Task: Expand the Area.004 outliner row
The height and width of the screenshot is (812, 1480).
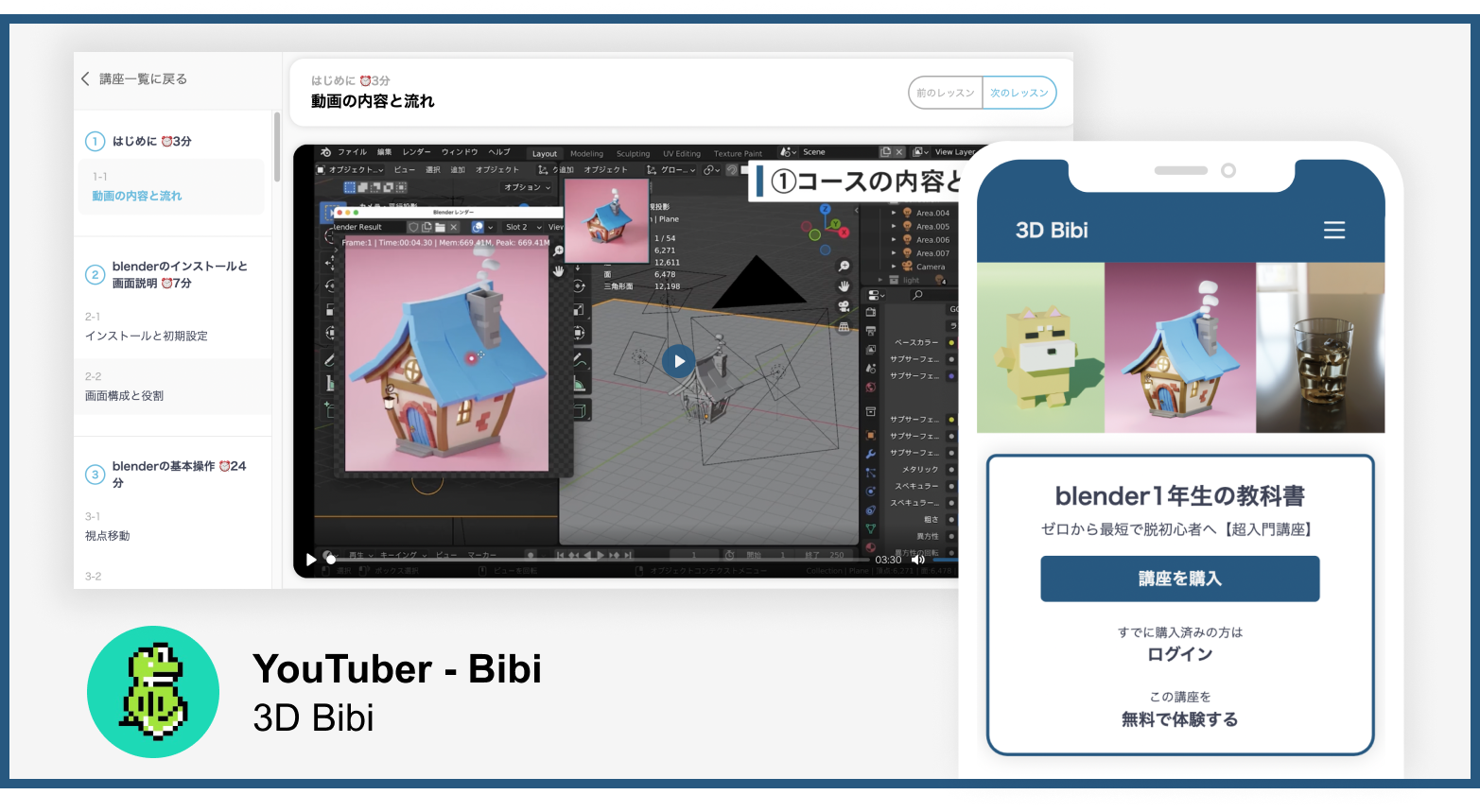Action: pos(894,213)
